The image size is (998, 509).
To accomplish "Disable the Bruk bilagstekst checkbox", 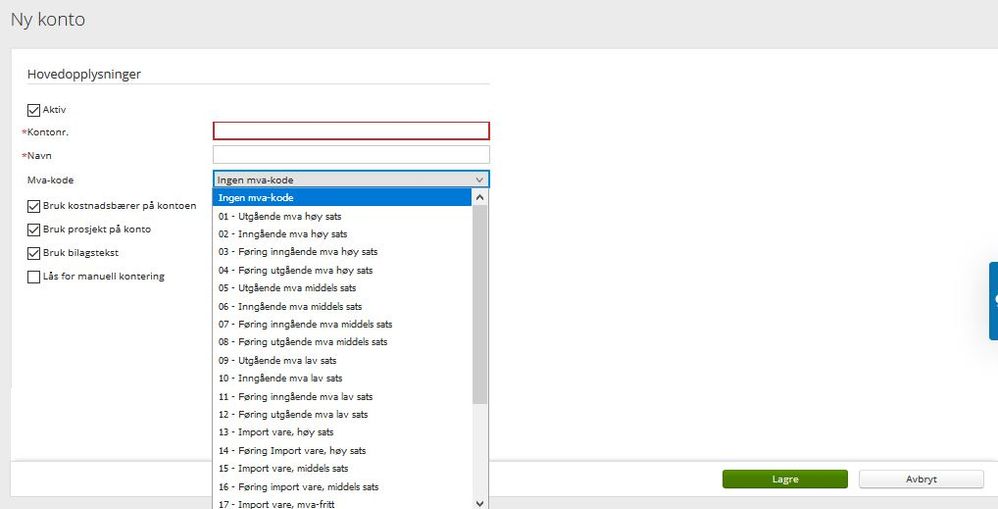I will coord(34,253).
